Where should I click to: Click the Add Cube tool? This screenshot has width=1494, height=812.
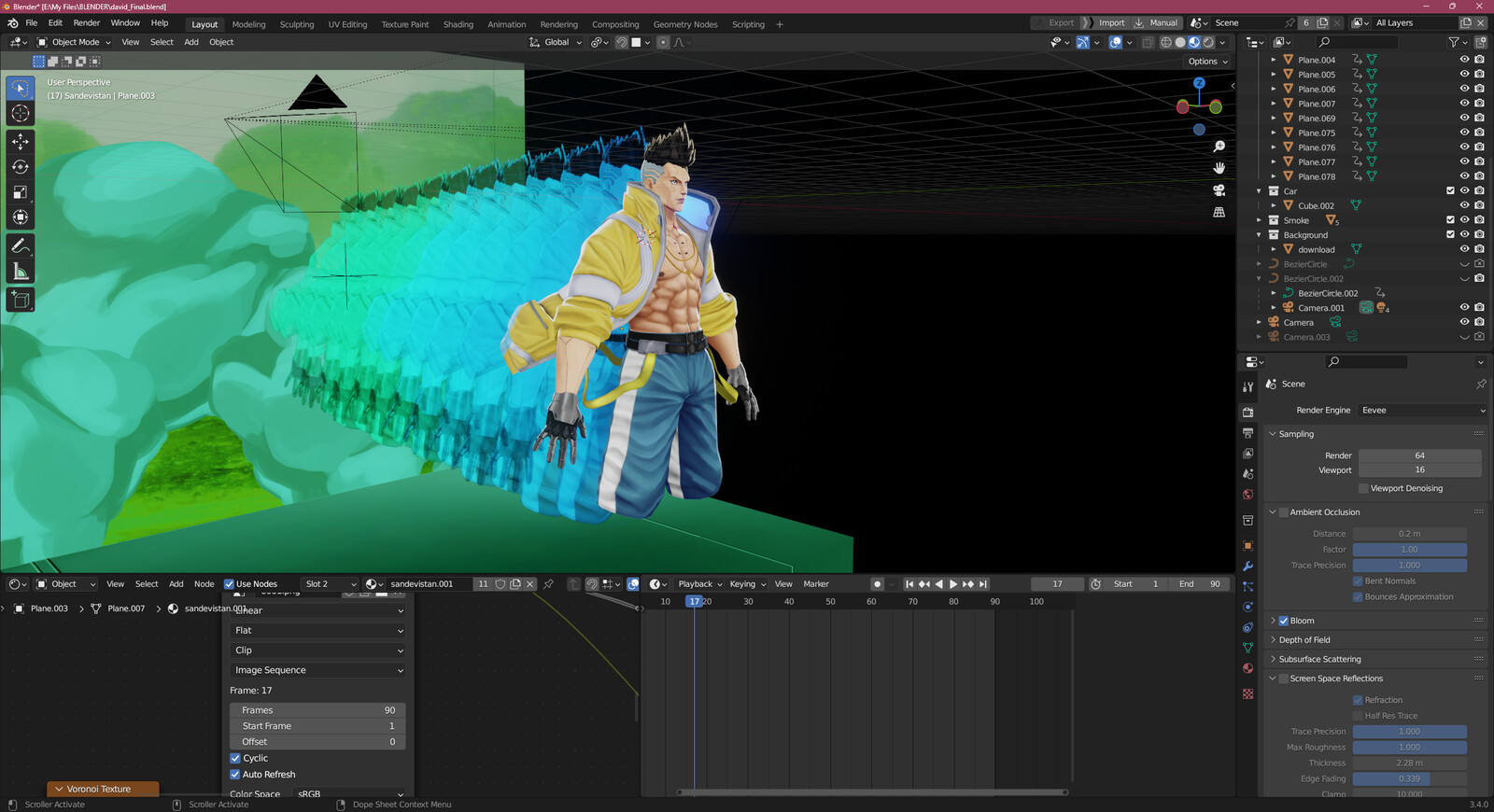pyautogui.click(x=21, y=300)
